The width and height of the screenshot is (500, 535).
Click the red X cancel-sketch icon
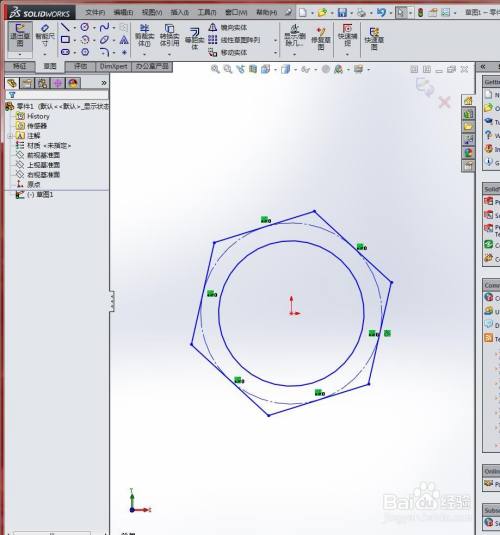point(444,102)
